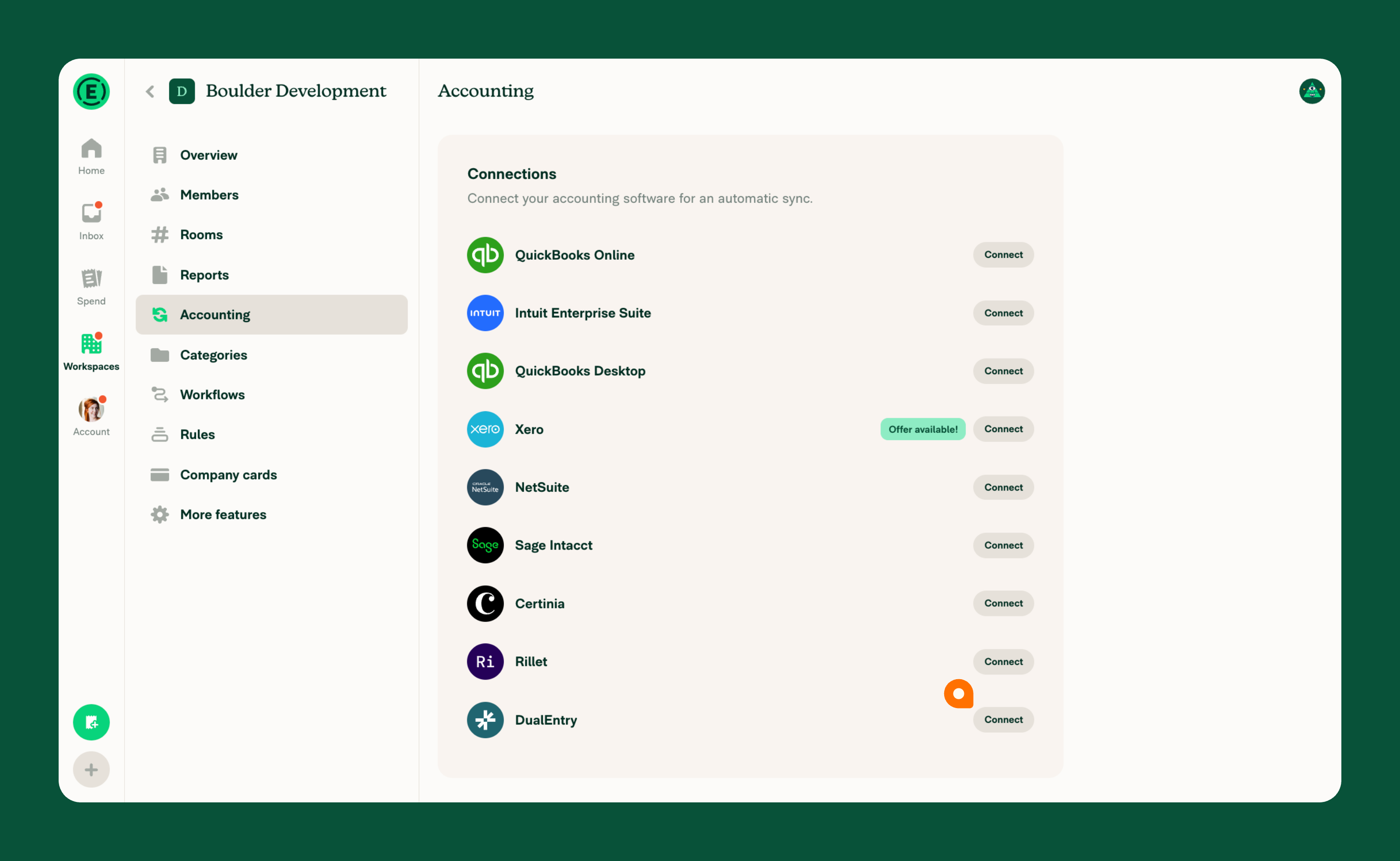Open Workflows in workspace menu
Screen dimensions: 1400x861
point(271,395)
